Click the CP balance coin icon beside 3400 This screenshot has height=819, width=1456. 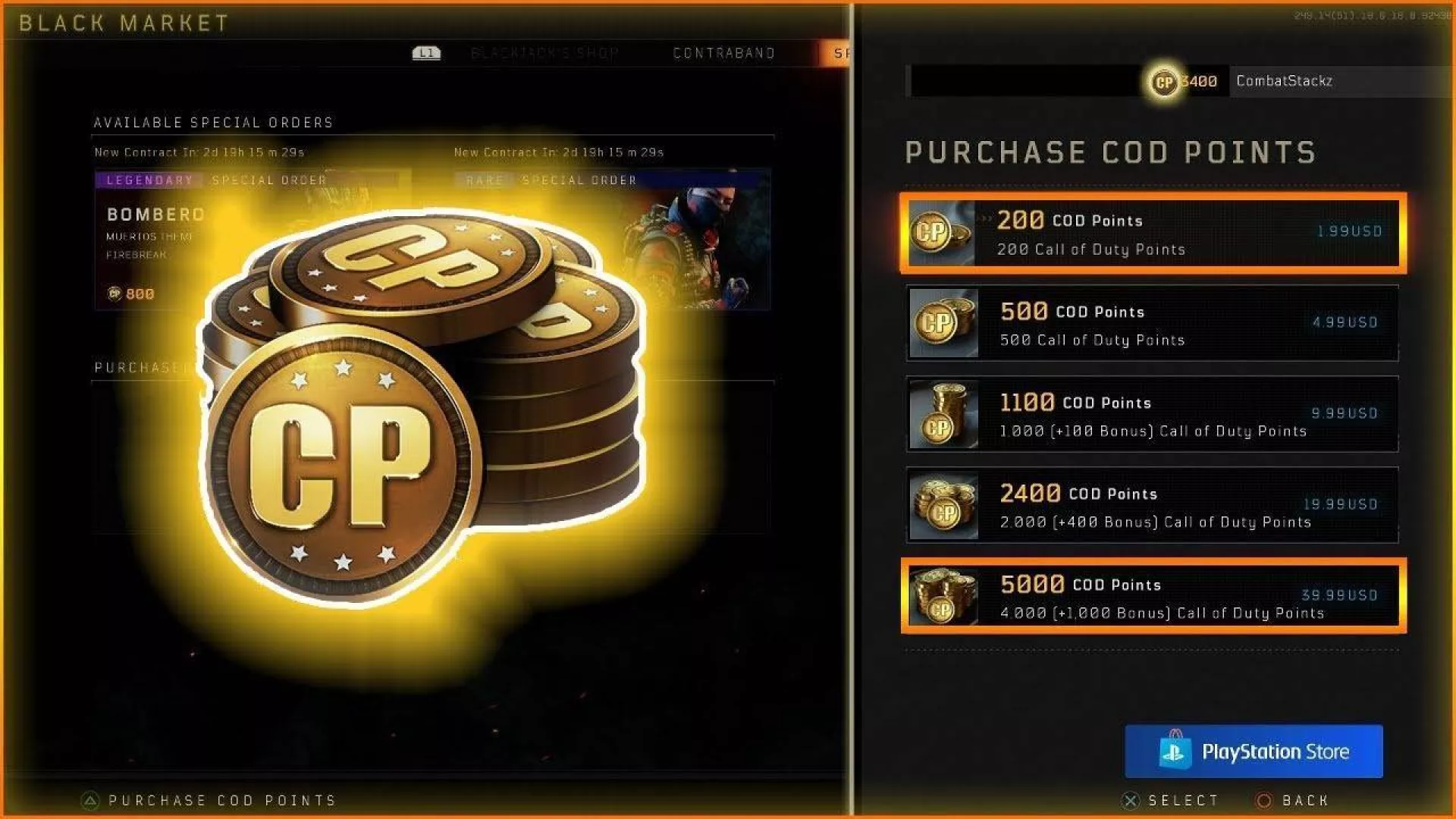(x=1164, y=81)
